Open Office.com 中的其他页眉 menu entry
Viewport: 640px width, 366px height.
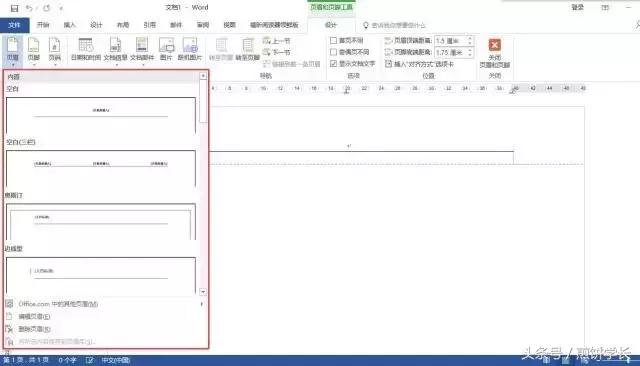click(x=105, y=304)
